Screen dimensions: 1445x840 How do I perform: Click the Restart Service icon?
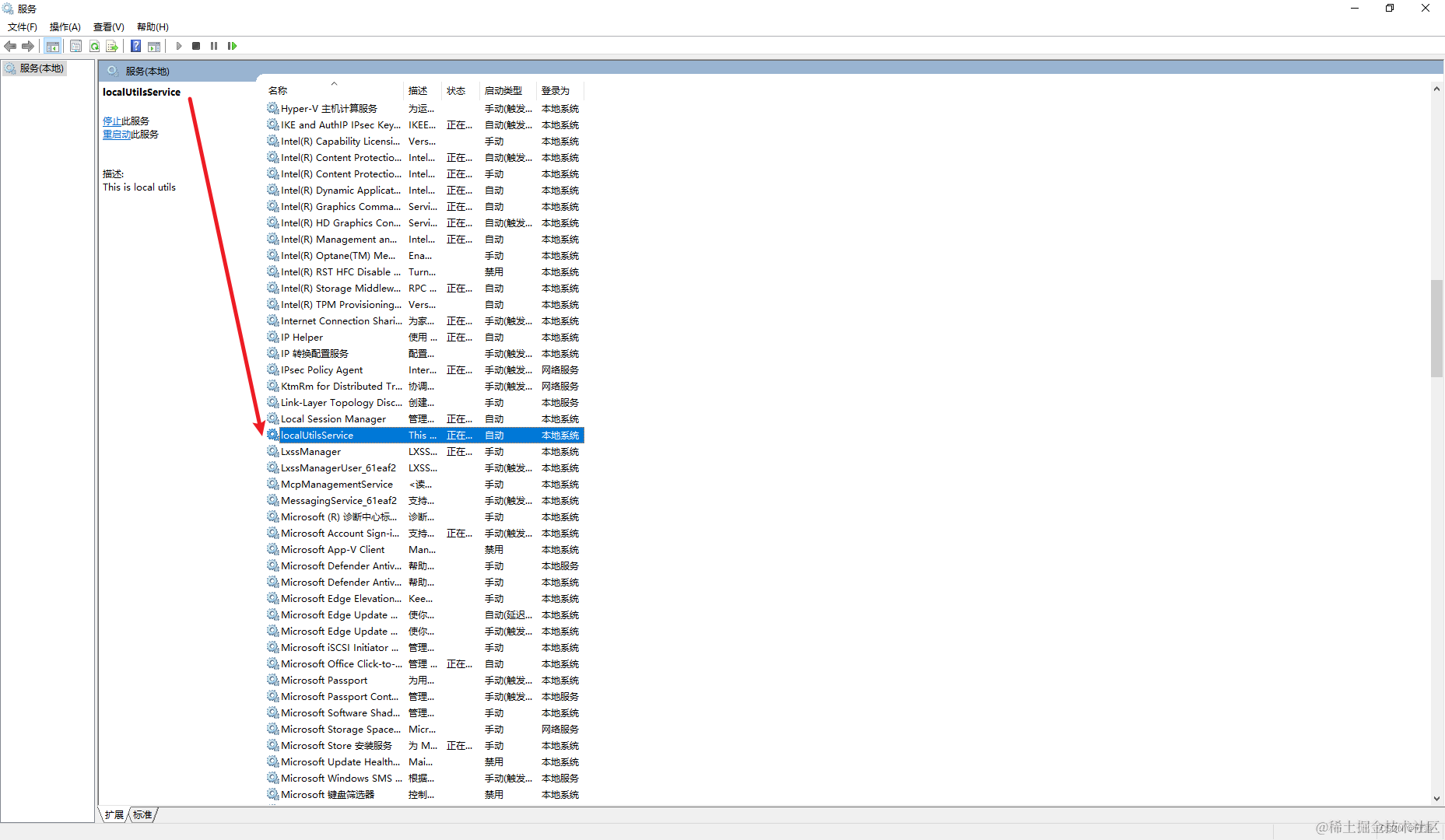(x=232, y=46)
